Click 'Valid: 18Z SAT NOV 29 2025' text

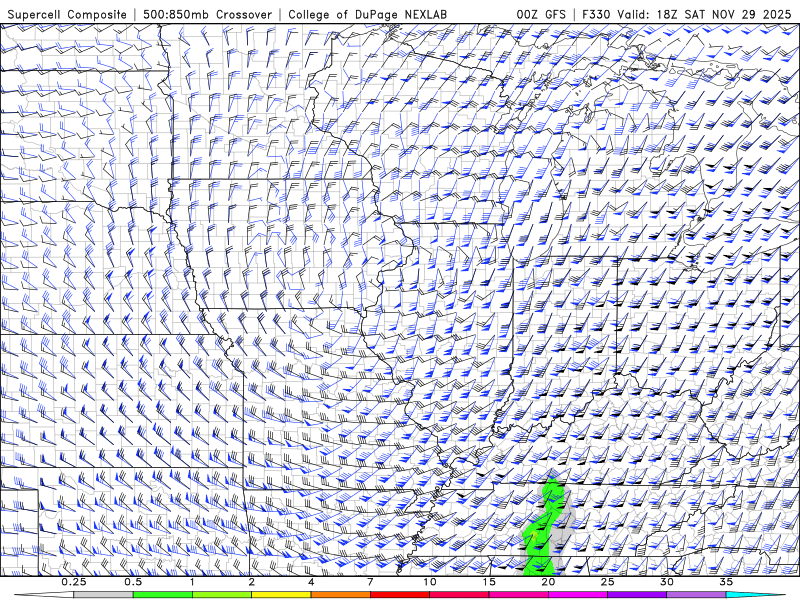point(704,14)
